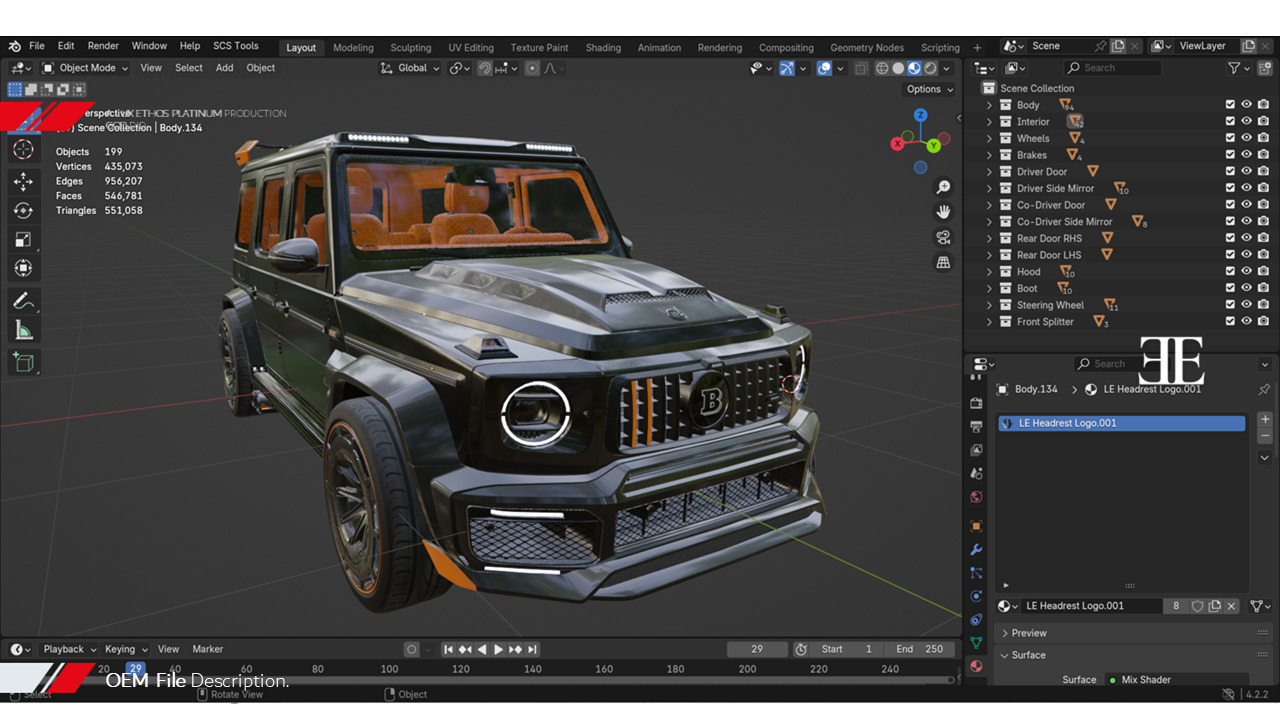This screenshot has height=720, width=1280.
Task: Open the timeline Keying popover
Action: (125, 649)
